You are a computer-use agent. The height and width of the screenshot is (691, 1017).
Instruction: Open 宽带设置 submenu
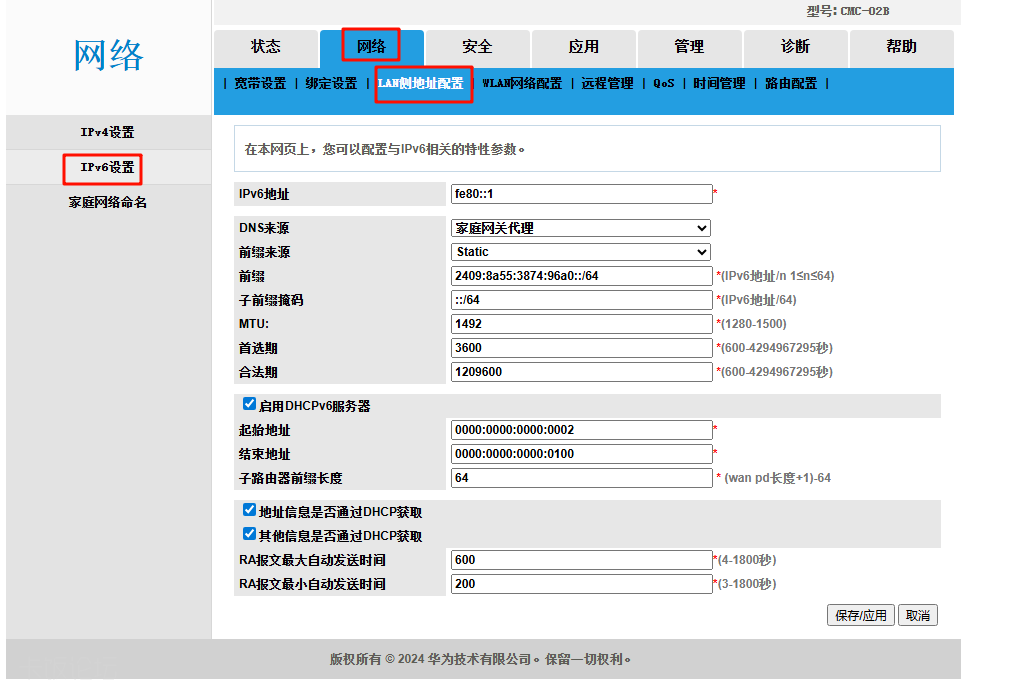260,84
